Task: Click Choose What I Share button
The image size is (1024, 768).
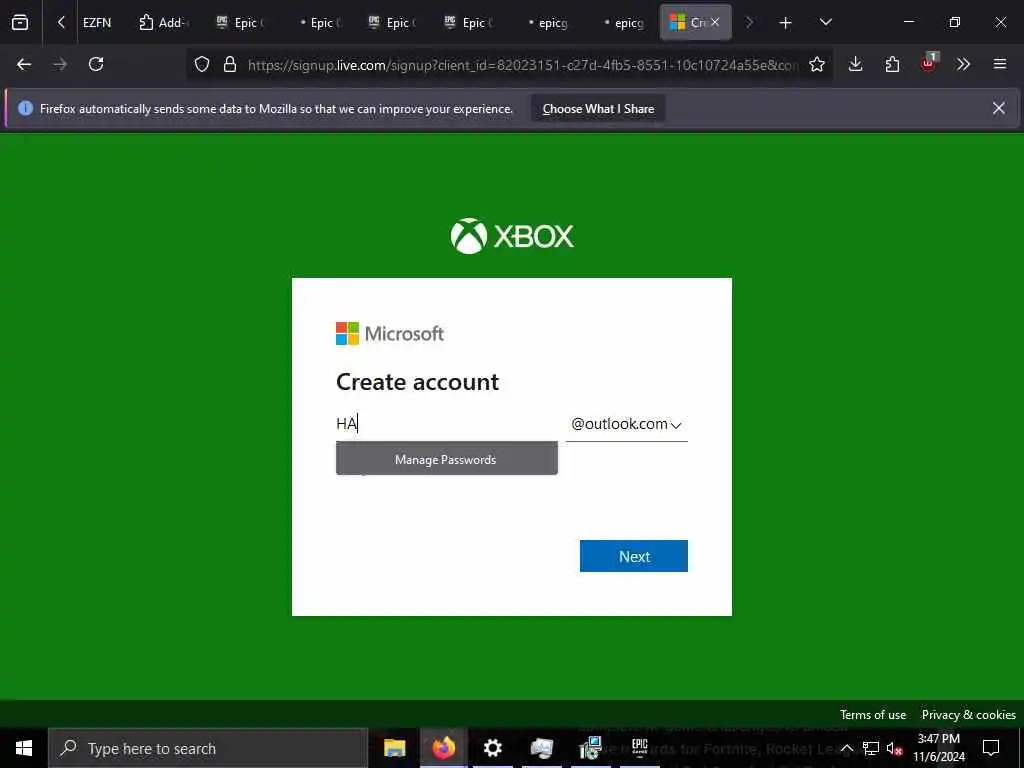Action: [598, 109]
